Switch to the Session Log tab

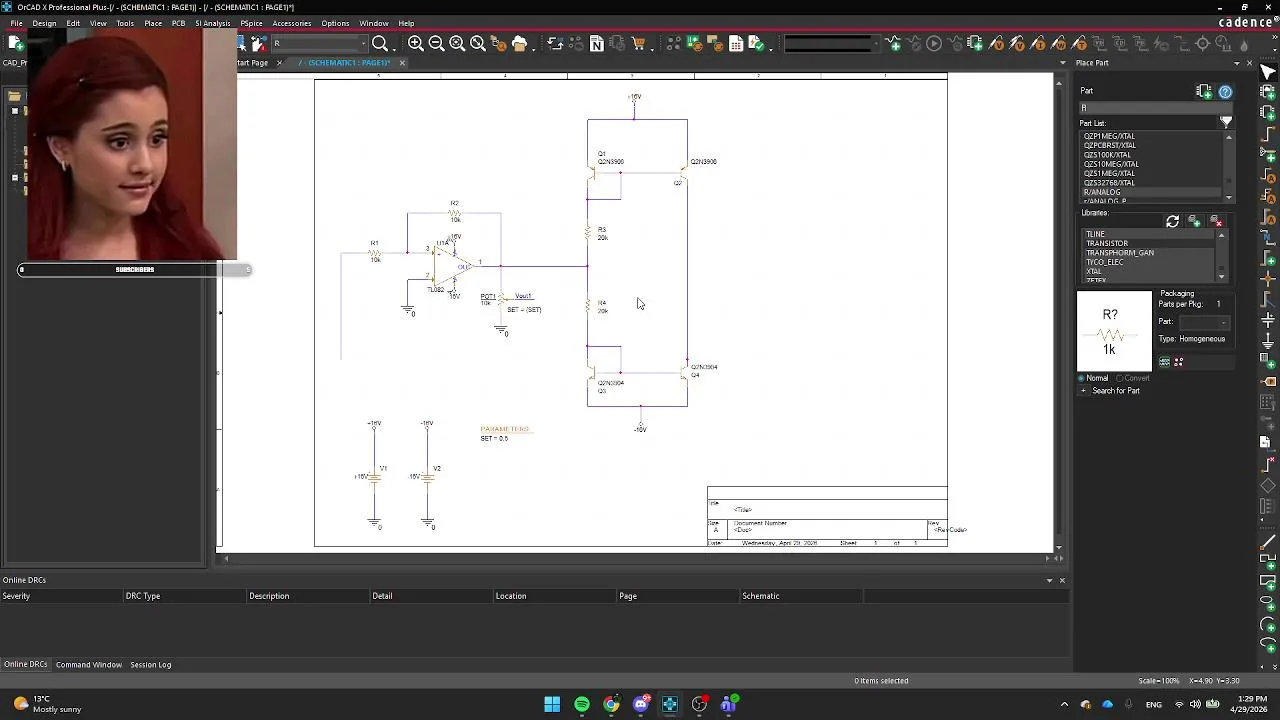tap(151, 665)
